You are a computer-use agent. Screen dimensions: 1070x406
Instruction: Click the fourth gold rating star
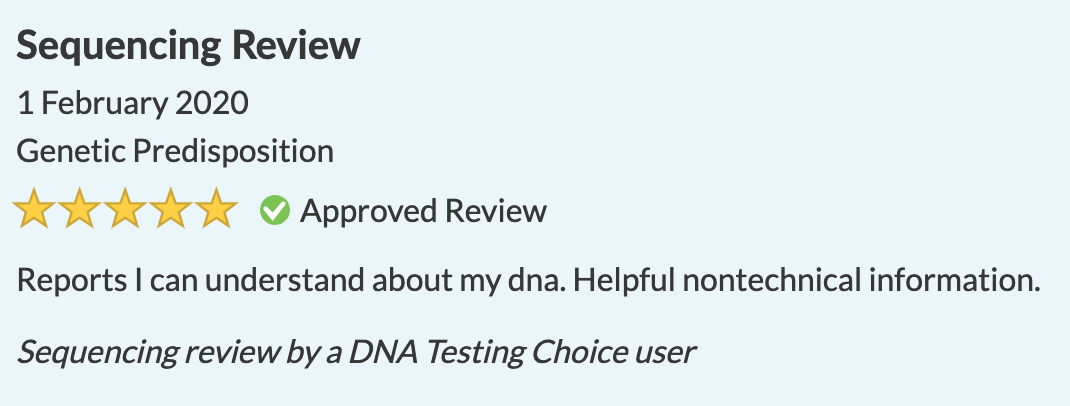[x=171, y=208]
